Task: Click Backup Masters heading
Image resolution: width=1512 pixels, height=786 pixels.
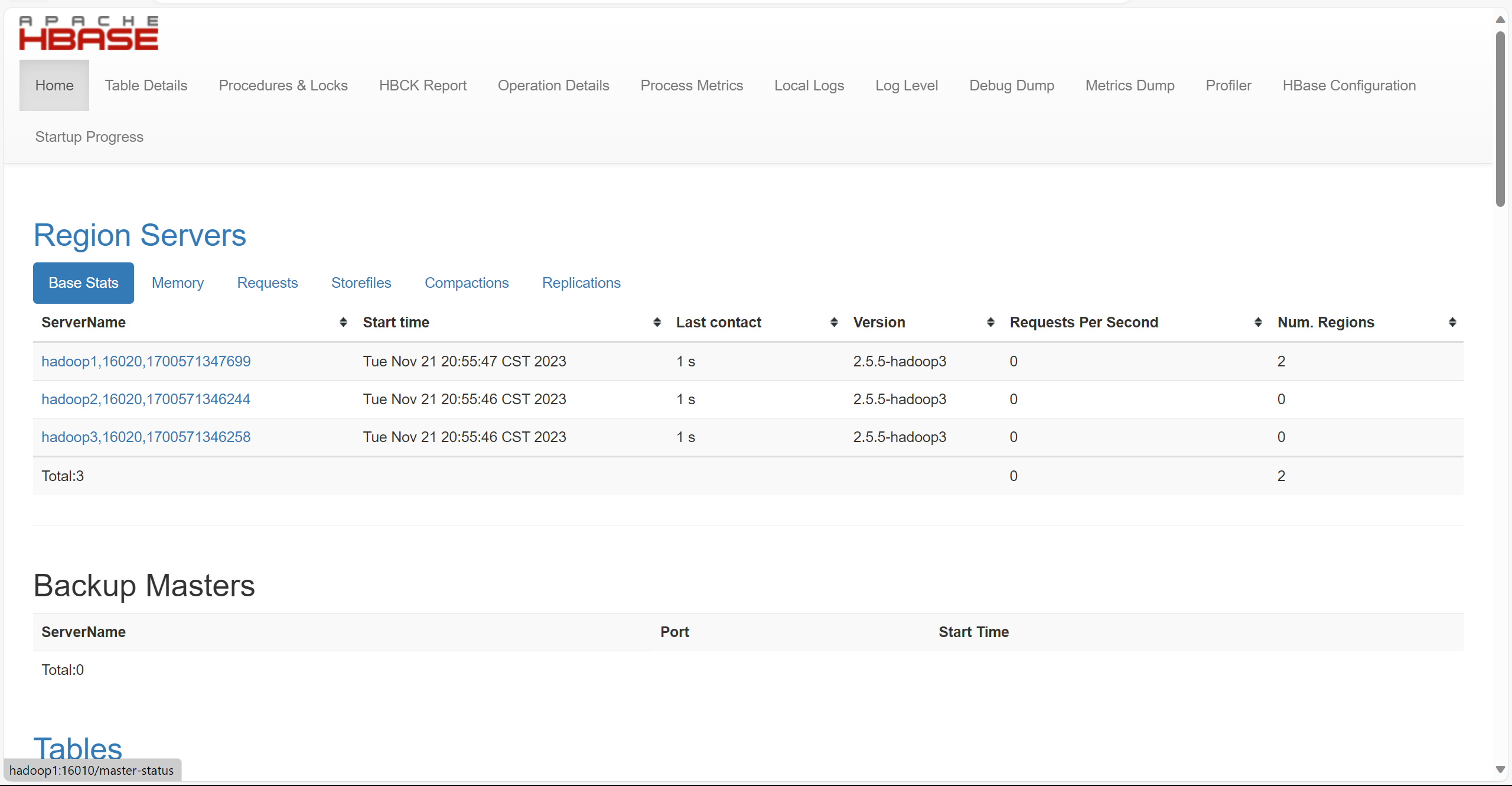Action: (x=144, y=586)
